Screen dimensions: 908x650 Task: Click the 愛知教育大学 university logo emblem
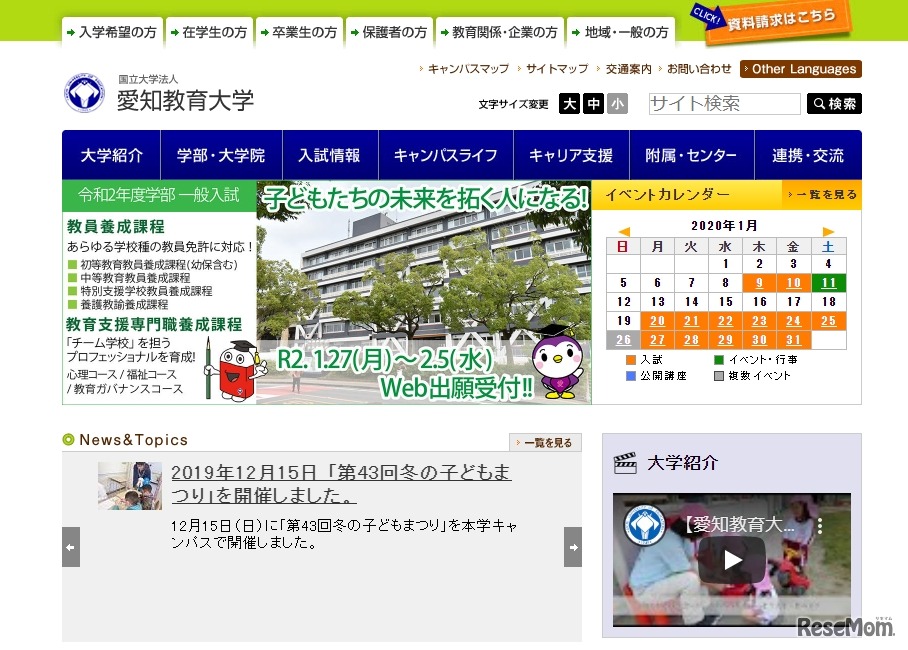click(x=84, y=93)
